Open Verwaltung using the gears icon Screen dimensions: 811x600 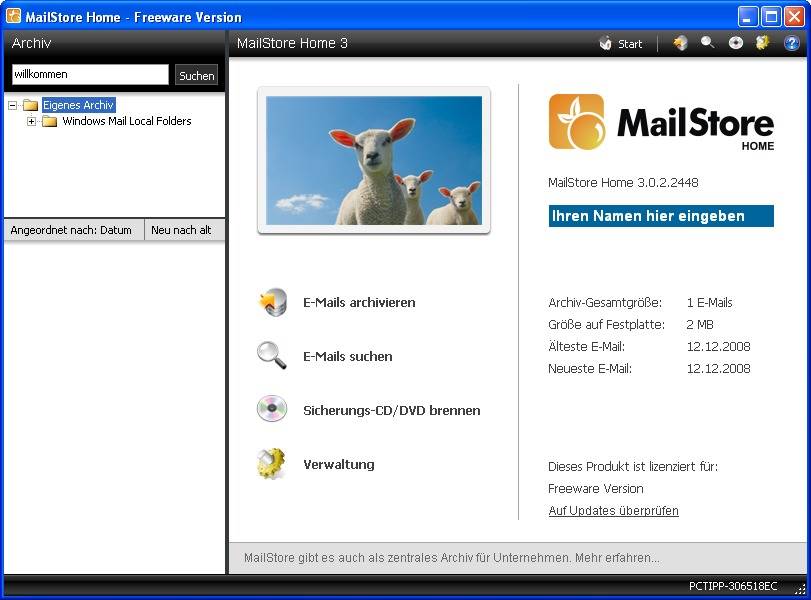[x=271, y=465]
